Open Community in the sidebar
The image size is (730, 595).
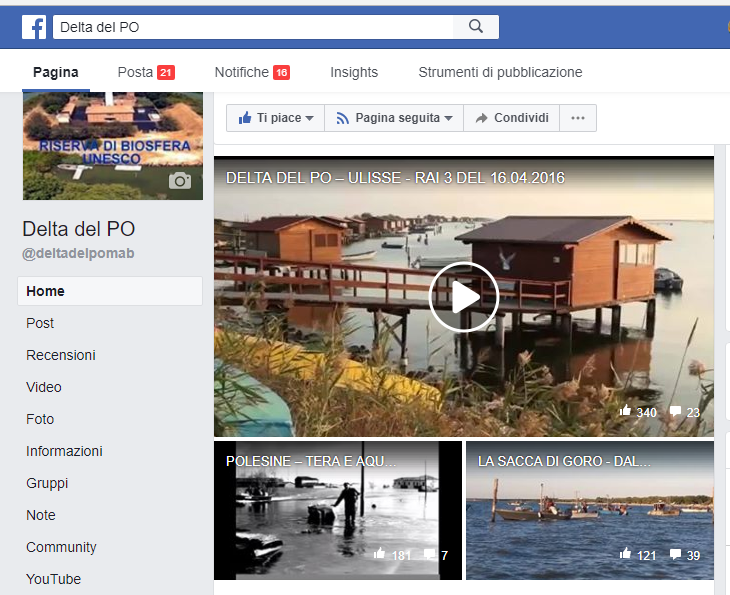tap(61, 548)
